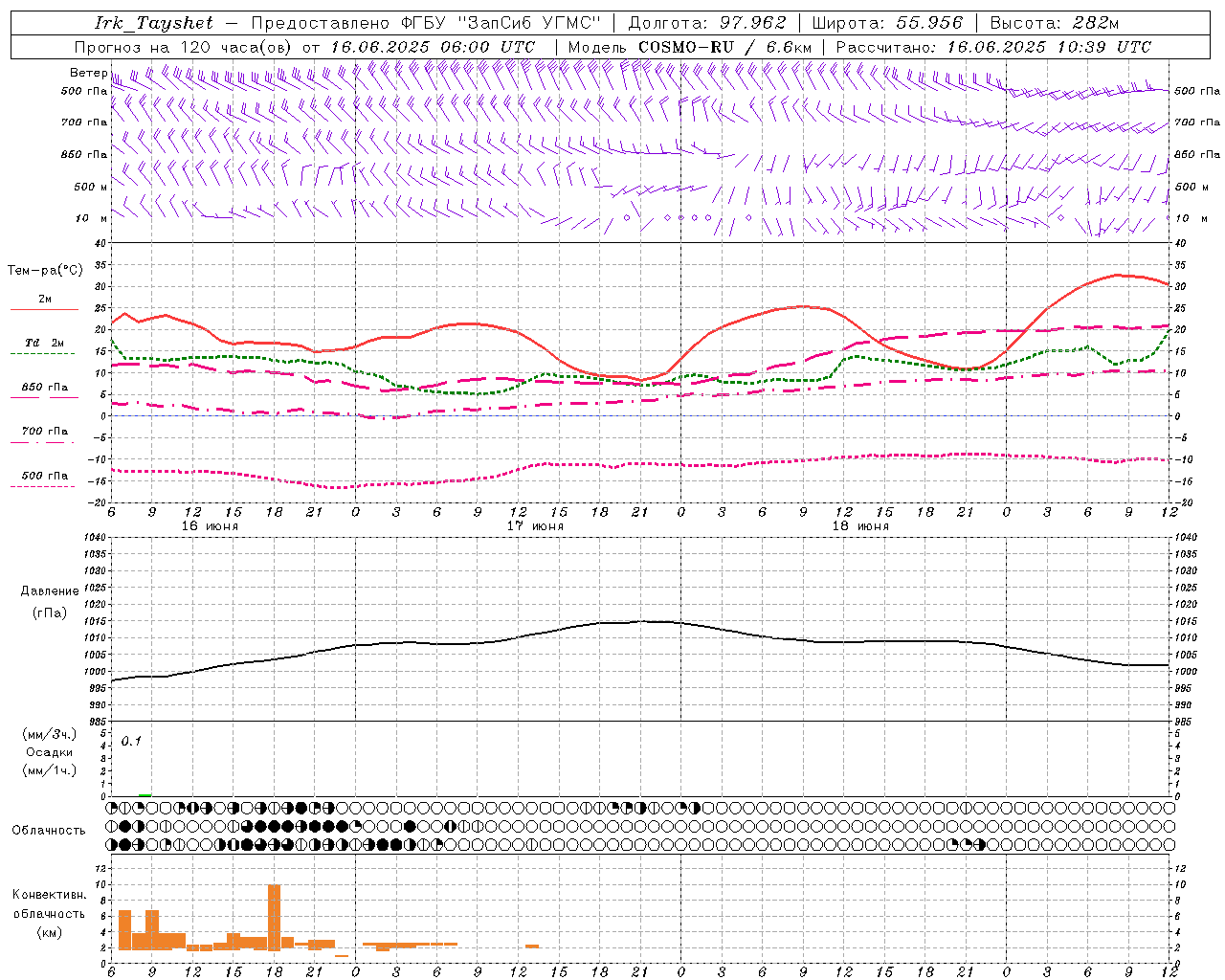
Task: Click the 10 м wind level label on the left
Action: pyautogui.click(x=92, y=218)
